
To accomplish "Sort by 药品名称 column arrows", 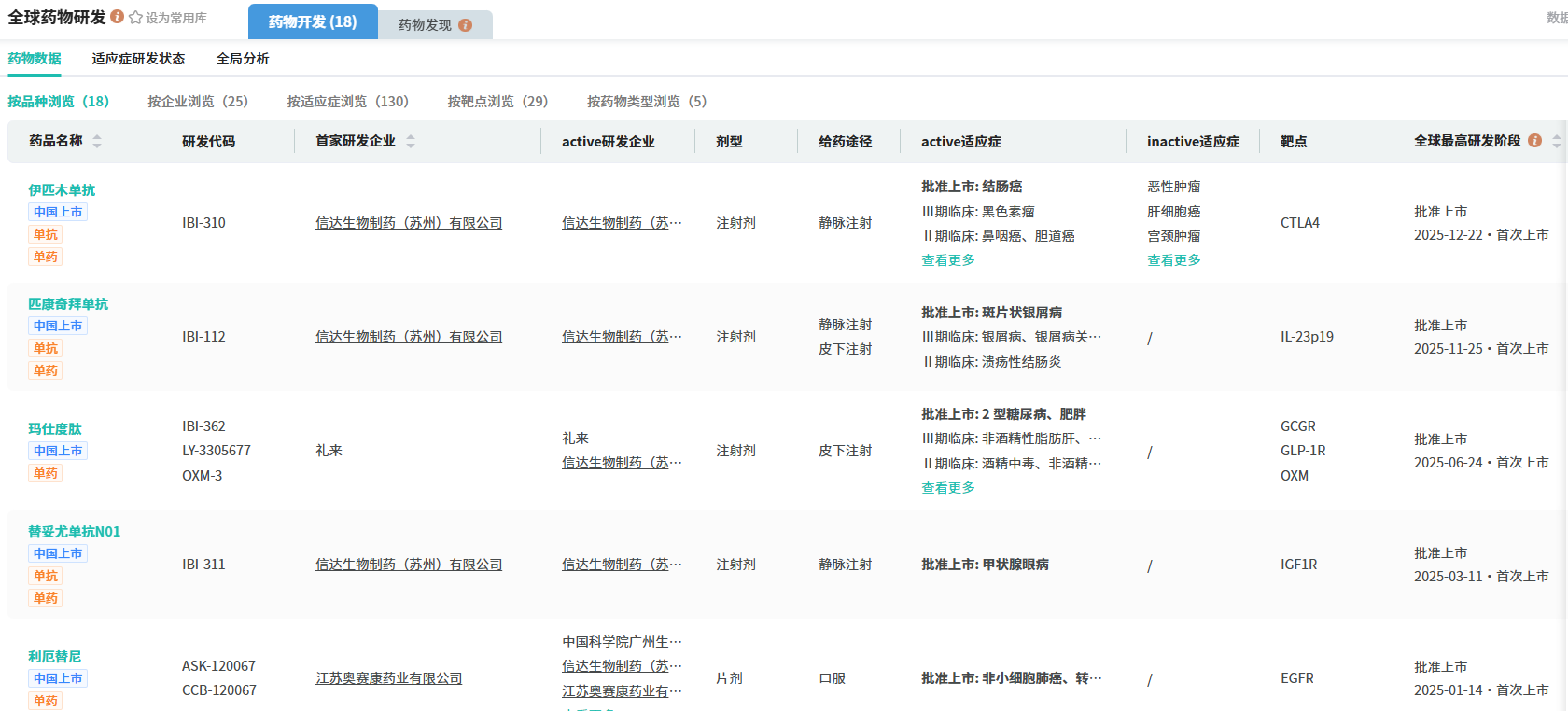I will pos(97,142).
